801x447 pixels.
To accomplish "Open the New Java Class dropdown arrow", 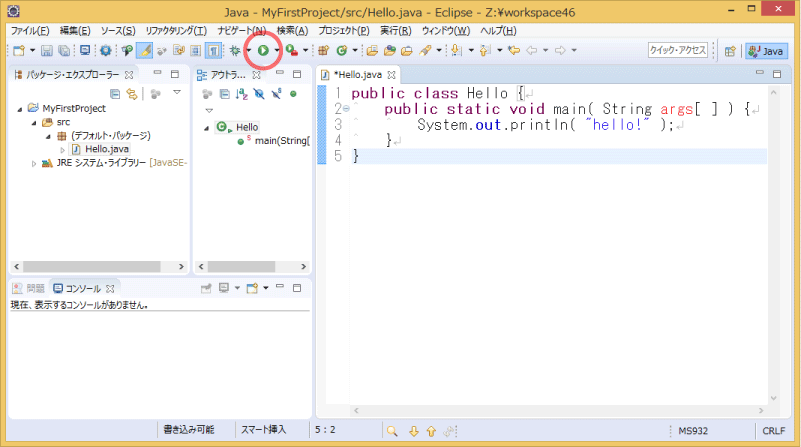I will click(355, 50).
